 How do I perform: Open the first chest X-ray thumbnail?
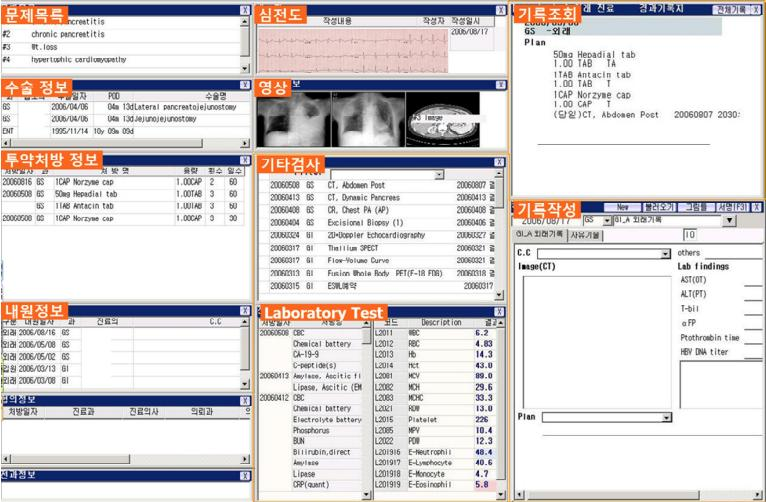point(294,120)
